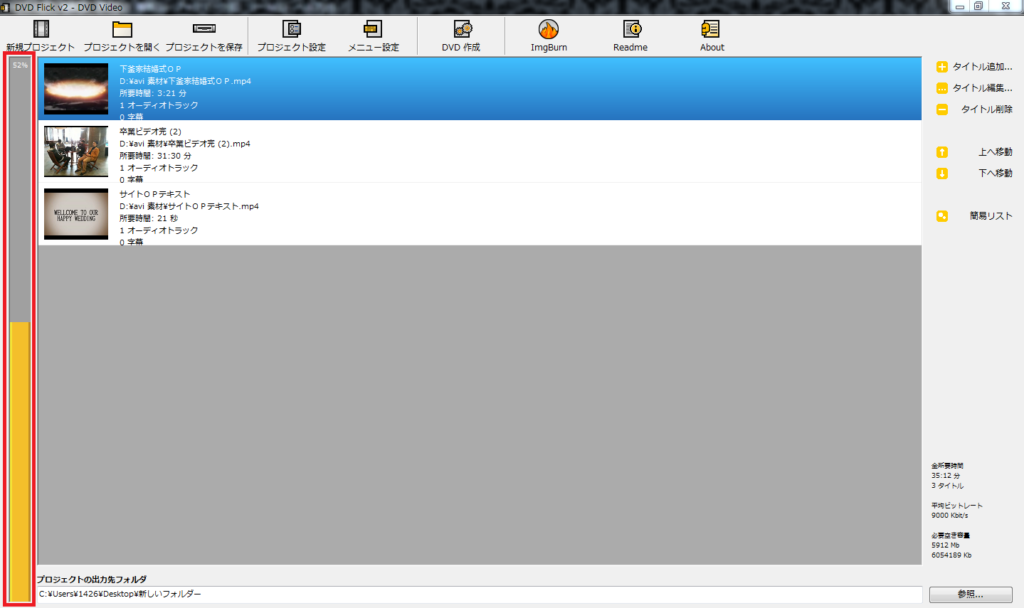Click the 5912 Mb required space value
Screen dimensions: 1024x608
[945, 545]
